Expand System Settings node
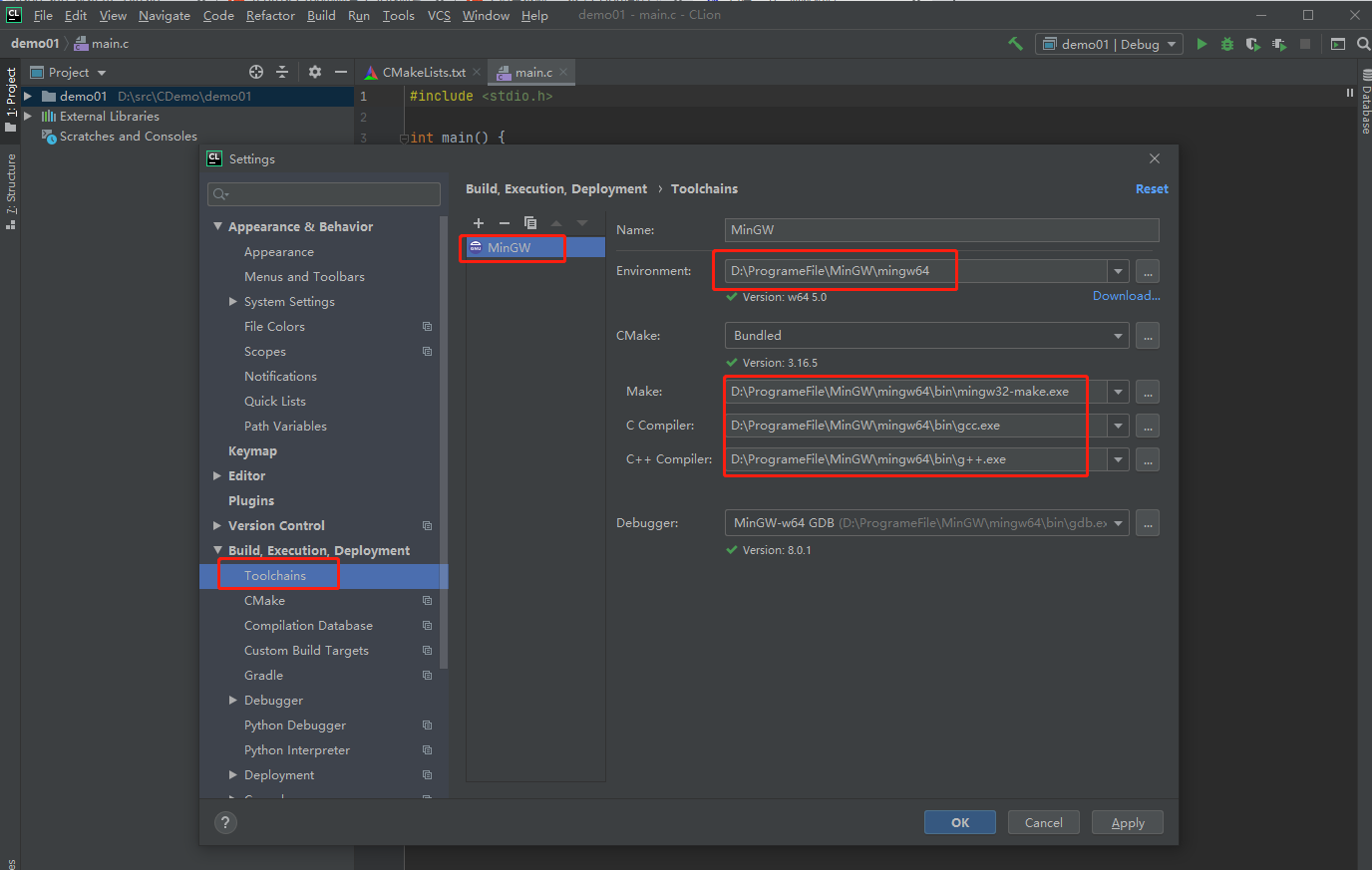Viewport: 1372px width, 870px height. pos(233,301)
